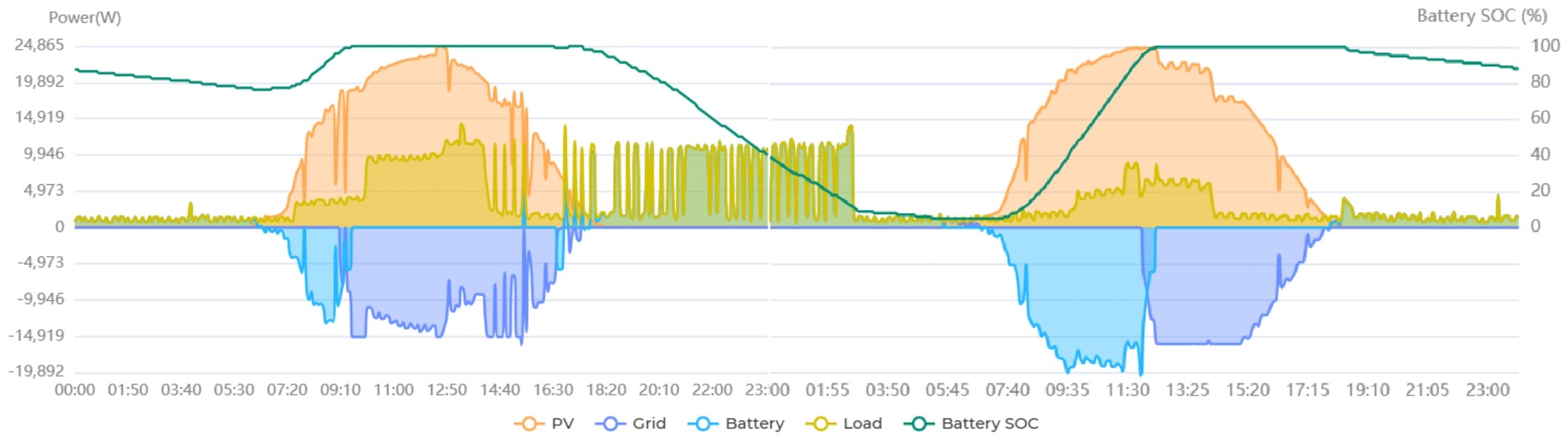Image resolution: width=1568 pixels, height=443 pixels.
Task: Click the Battery SOC (%) axis title
Action: [1482, 16]
